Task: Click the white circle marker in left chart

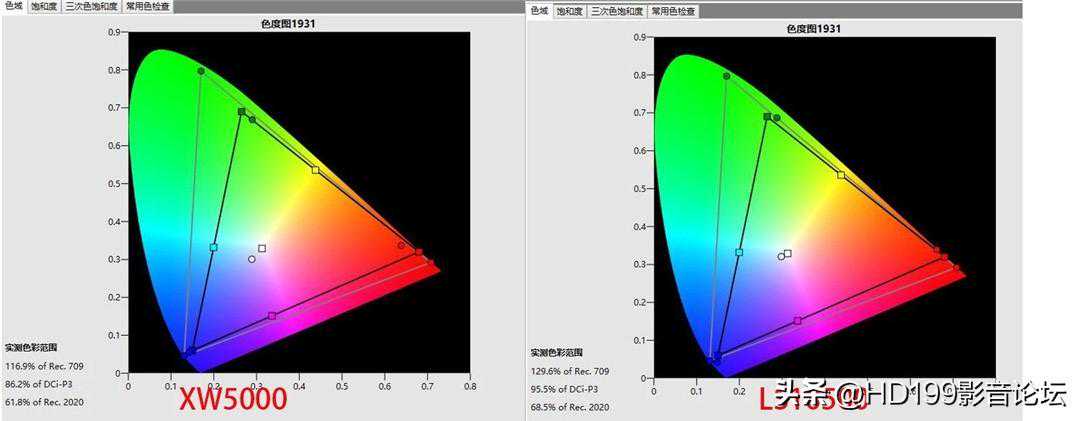Action: pos(251,259)
